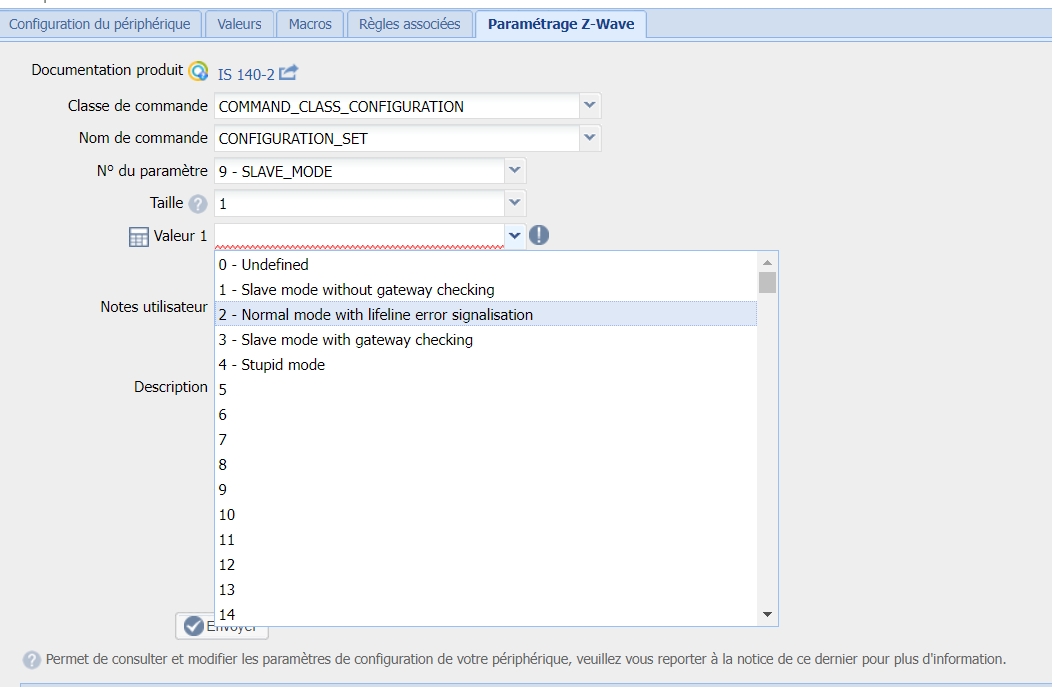Switch to Configuration du périphérique tab
1052x687 pixels.
click(100, 24)
